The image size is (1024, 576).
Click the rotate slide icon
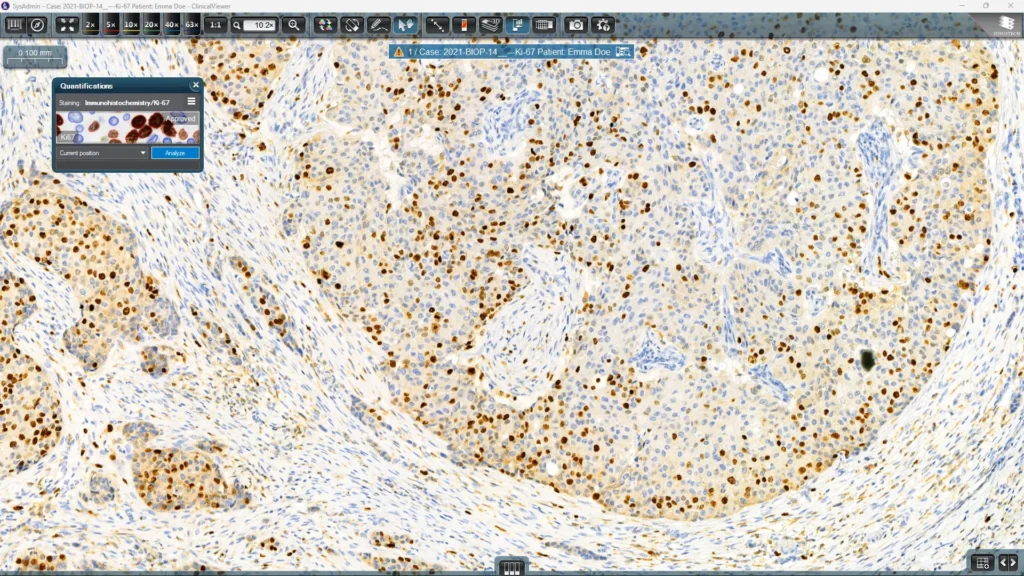(352, 25)
